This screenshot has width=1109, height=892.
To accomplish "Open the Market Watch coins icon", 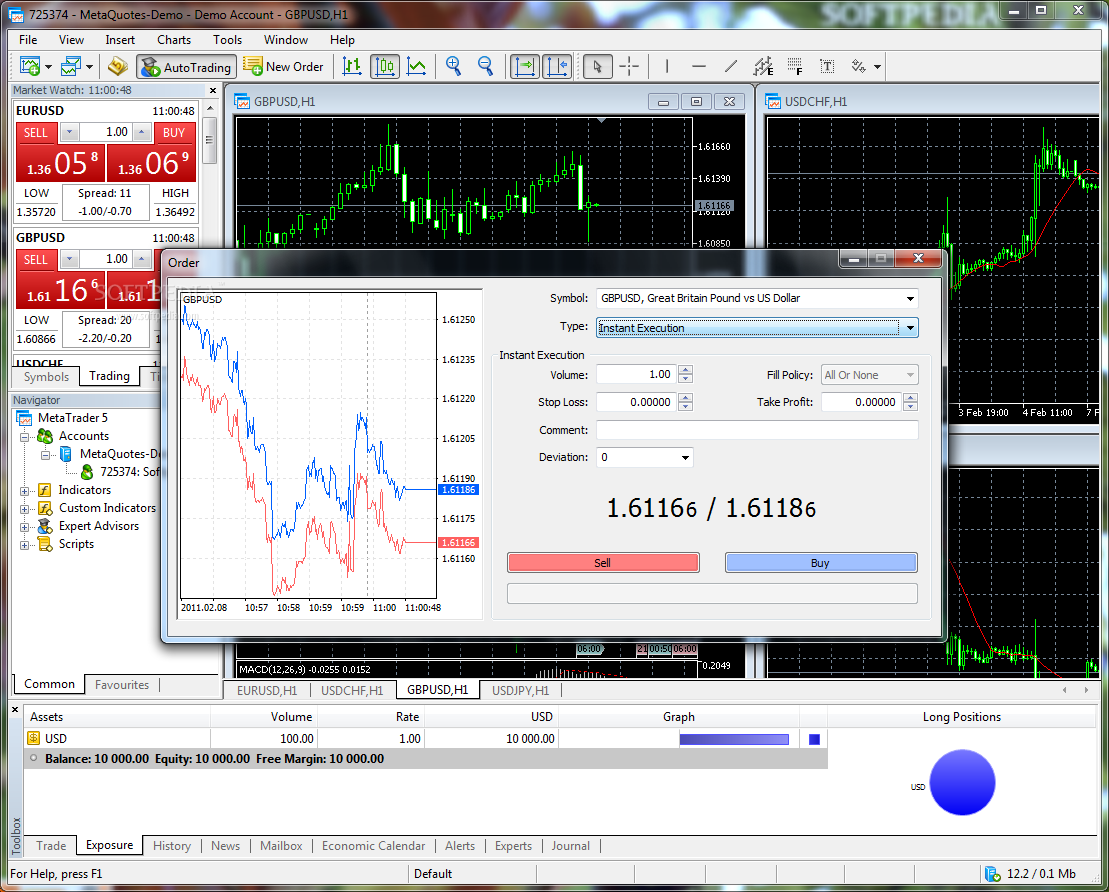I will point(117,66).
